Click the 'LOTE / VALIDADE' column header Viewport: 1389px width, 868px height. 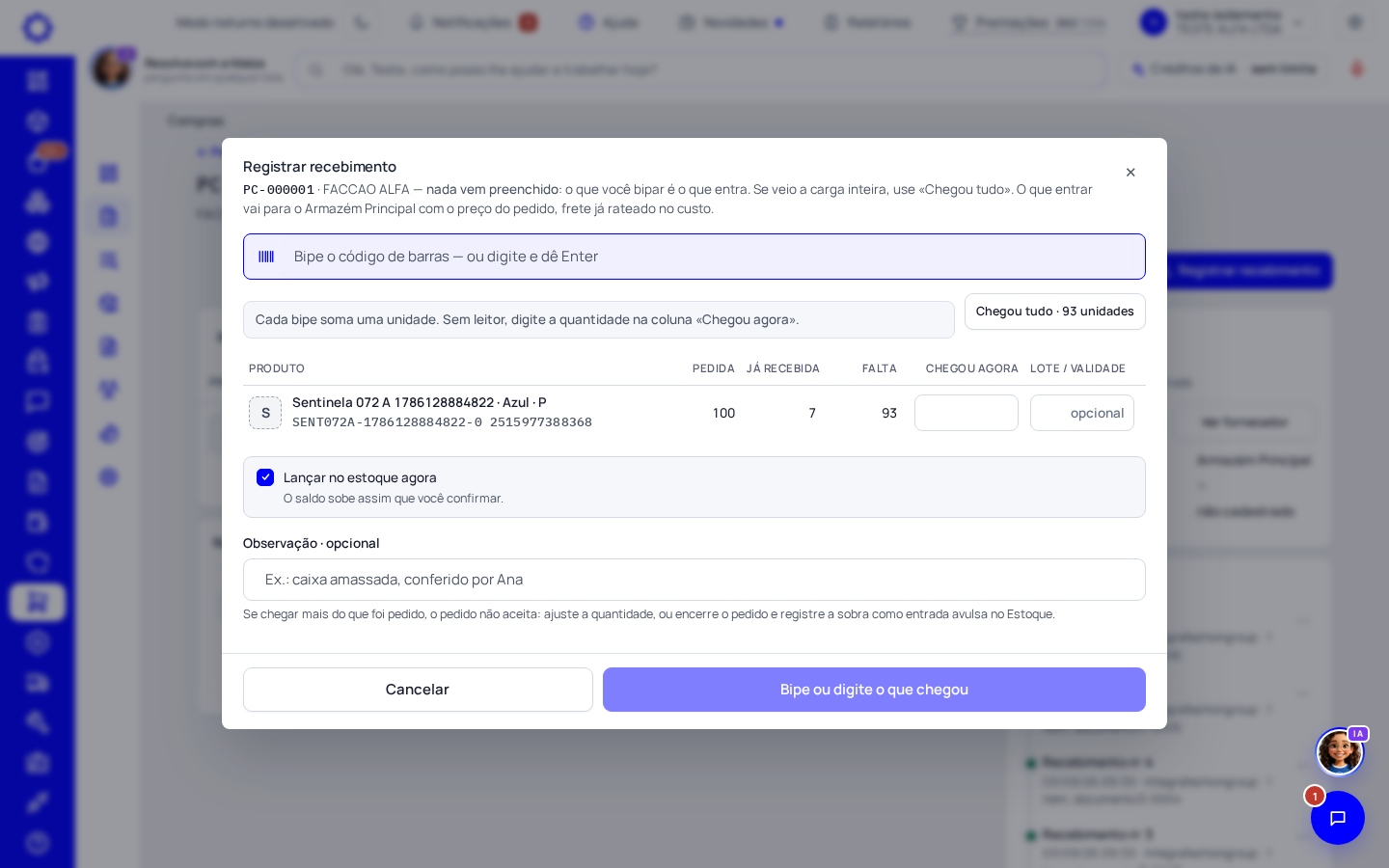pyautogui.click(x=1077, y=368)
